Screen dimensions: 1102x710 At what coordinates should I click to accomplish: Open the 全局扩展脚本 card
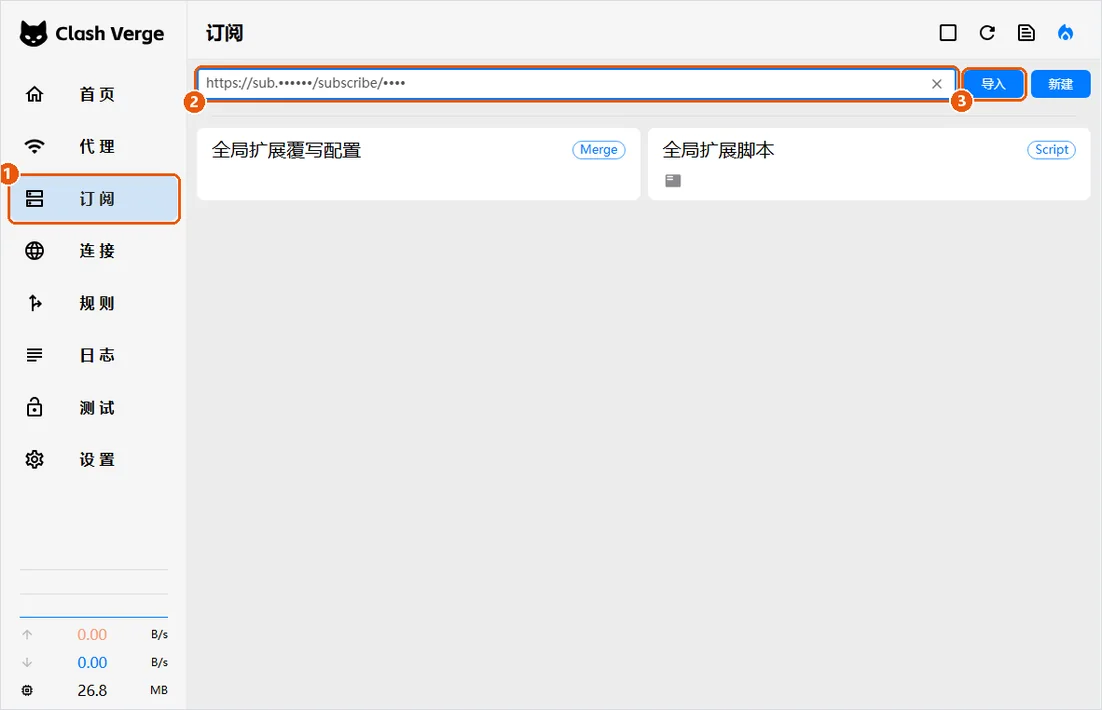click(869, 164)
